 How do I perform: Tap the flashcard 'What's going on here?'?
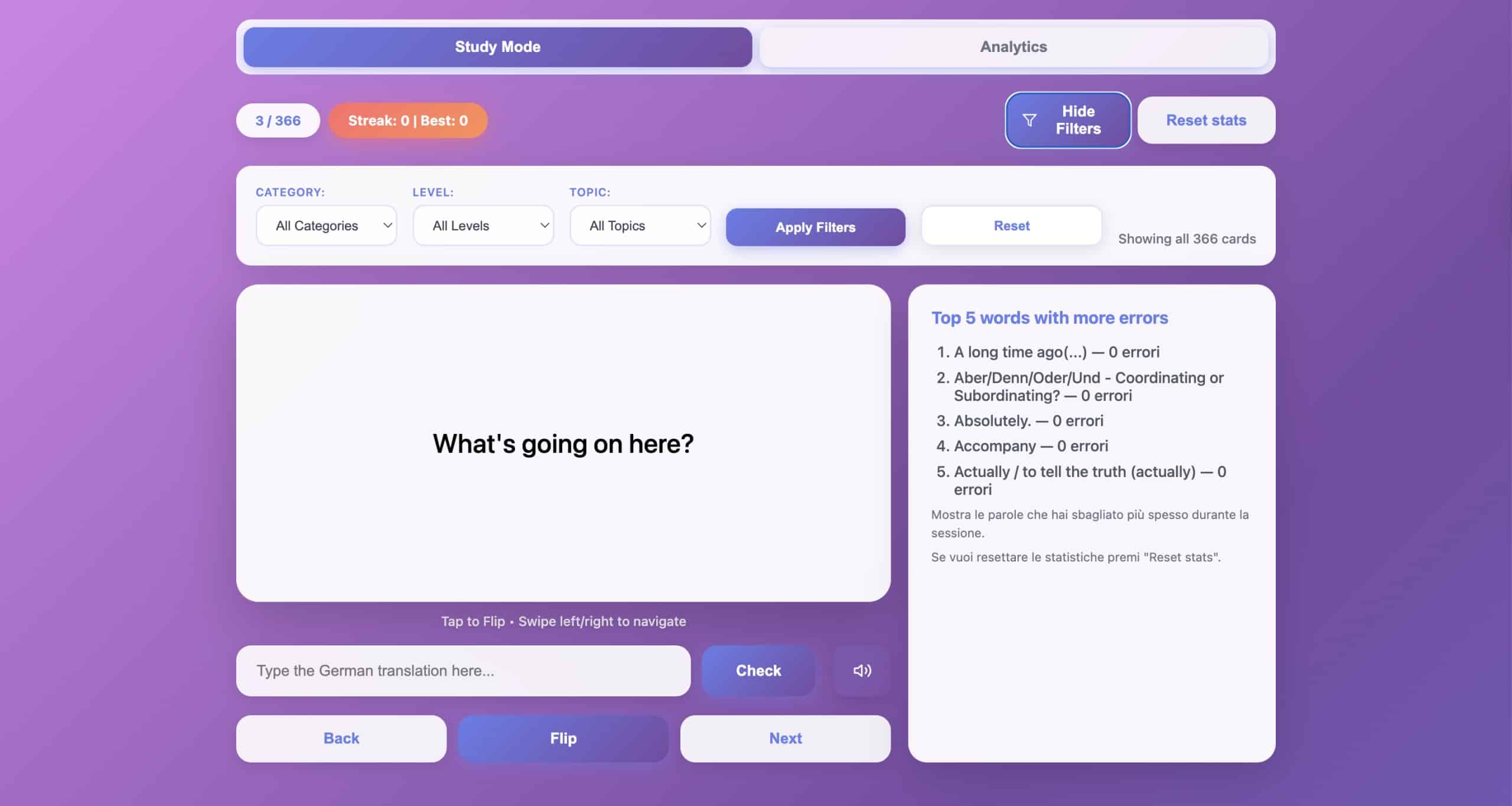coord(563,443)
